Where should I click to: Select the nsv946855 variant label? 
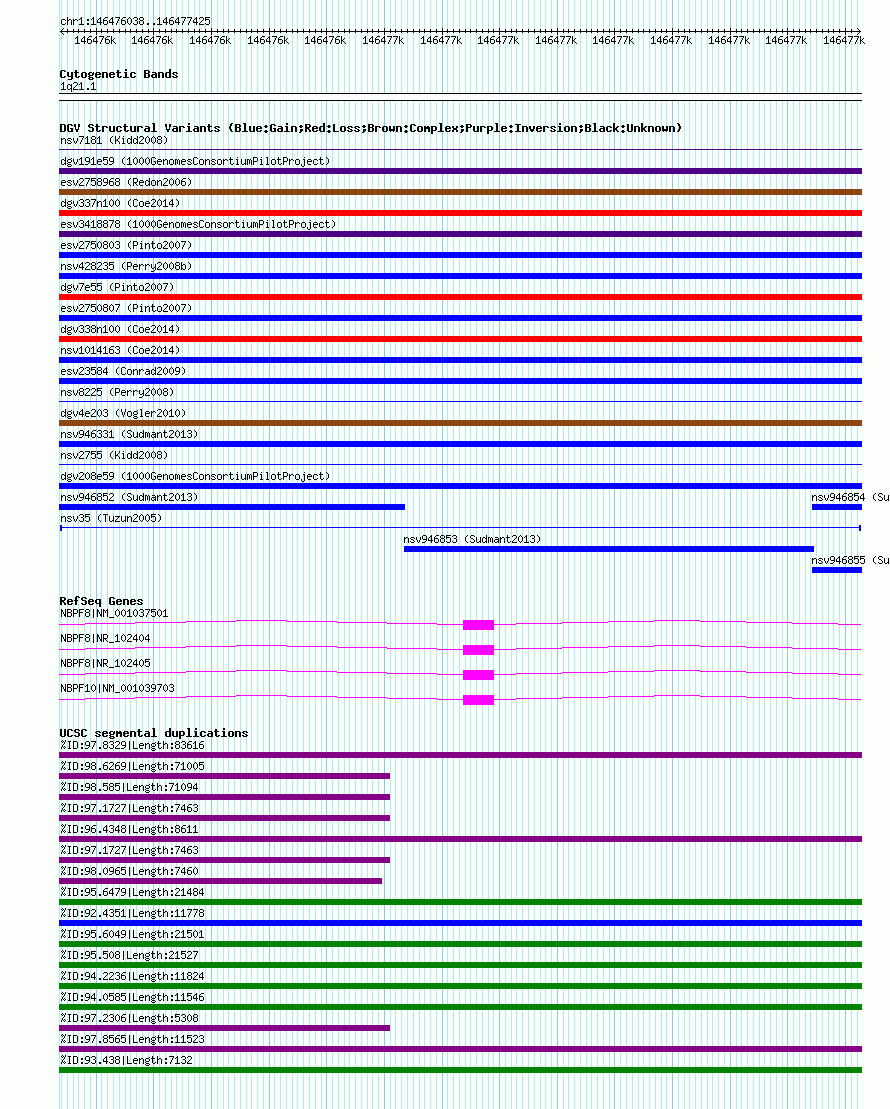point(850,560)
